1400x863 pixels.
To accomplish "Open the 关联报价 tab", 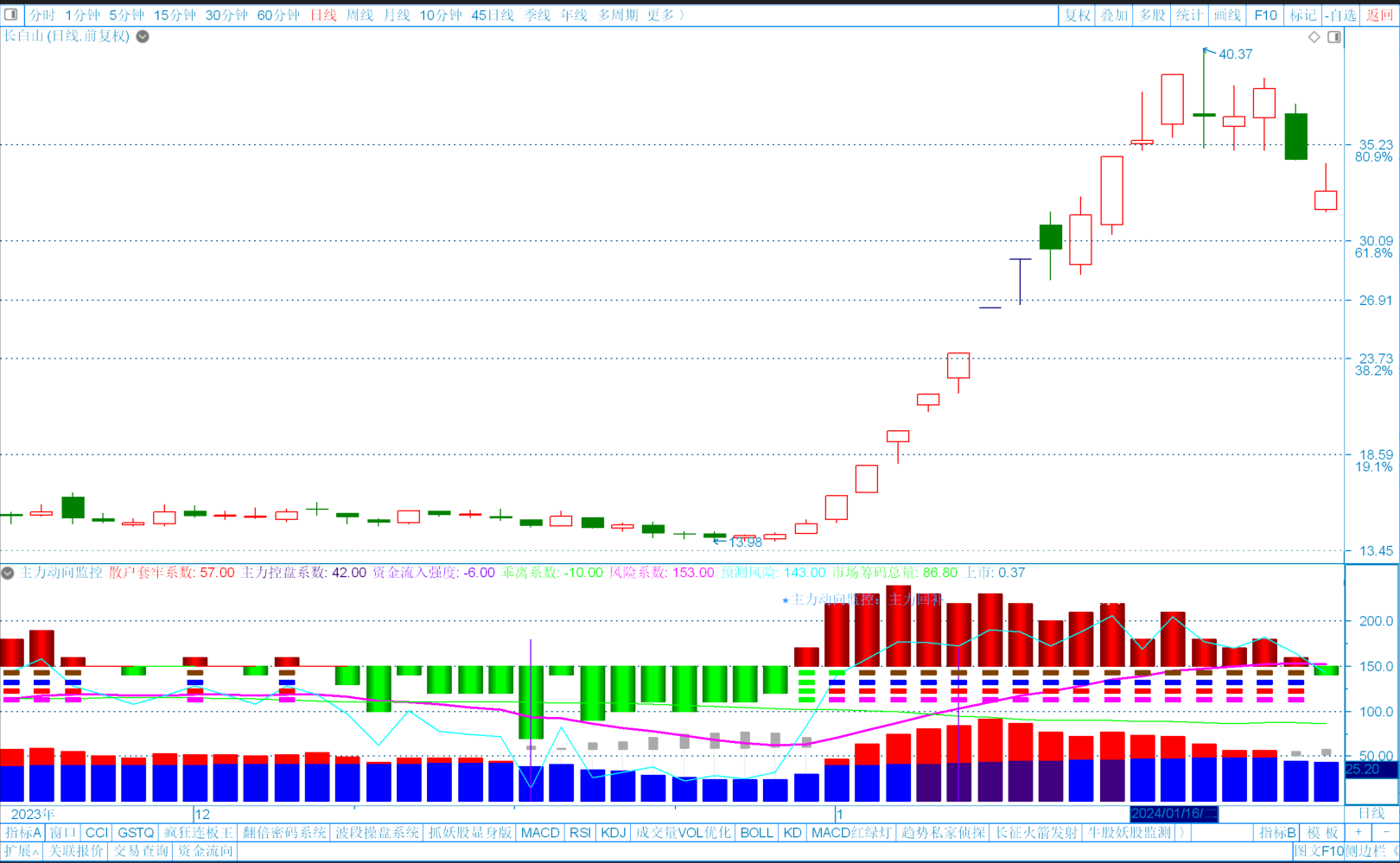I will pos(75,851).
